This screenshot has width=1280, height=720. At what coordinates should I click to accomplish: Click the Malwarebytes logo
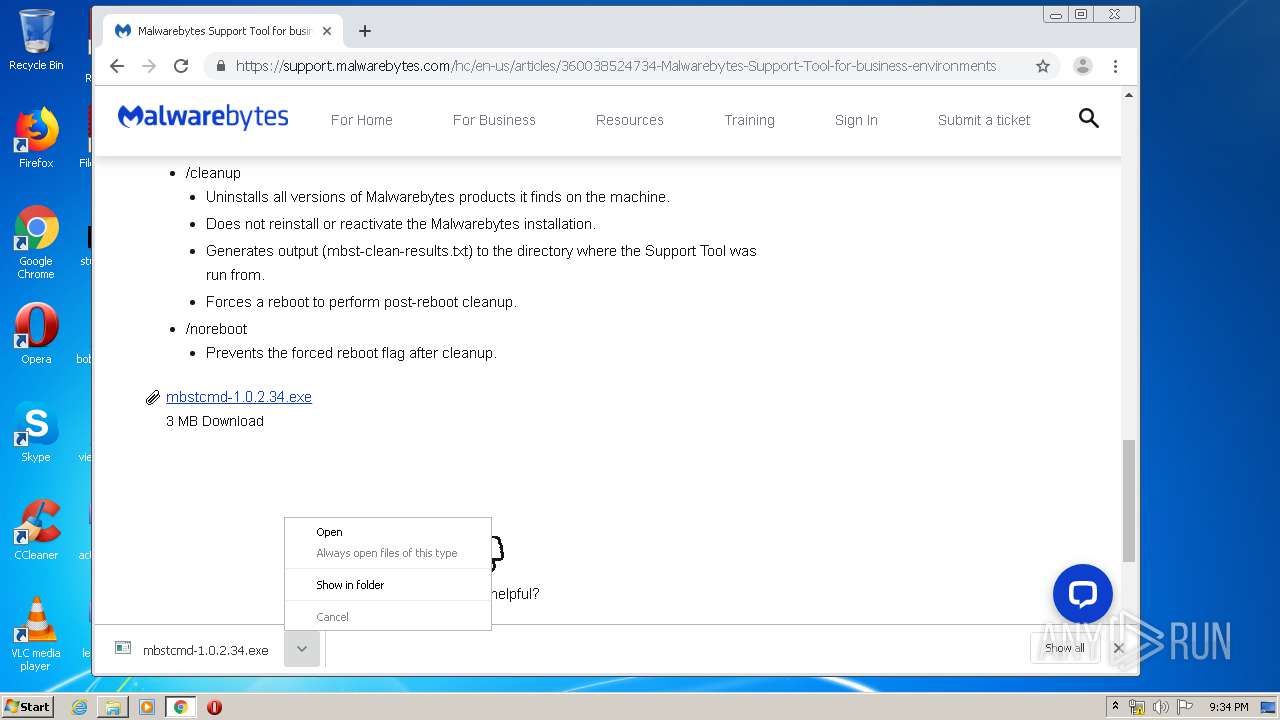point(203,118)
